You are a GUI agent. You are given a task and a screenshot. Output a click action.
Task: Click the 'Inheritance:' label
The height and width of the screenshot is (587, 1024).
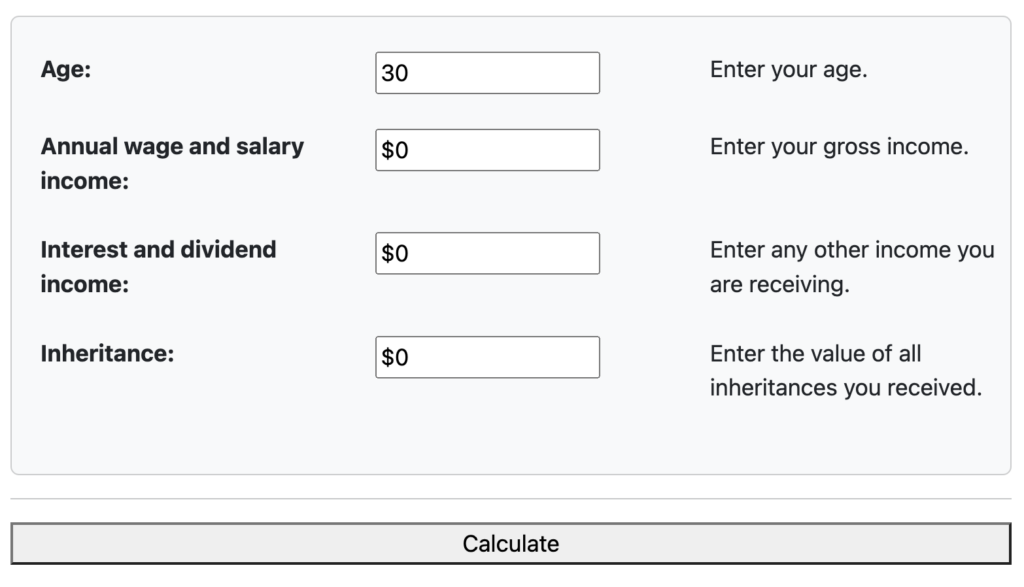(107, 354)
